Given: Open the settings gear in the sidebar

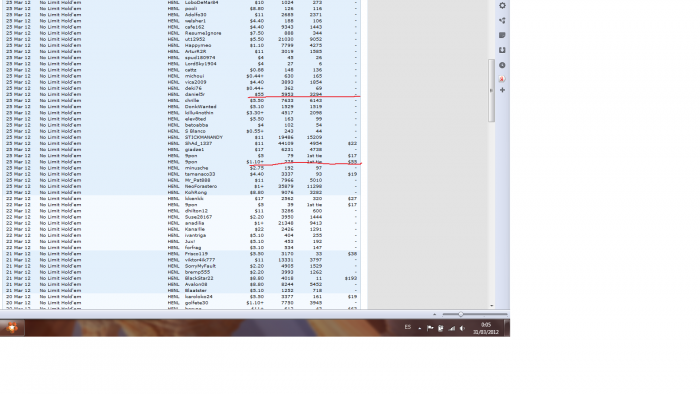Looking at the screenshot, I should (502, 5).
